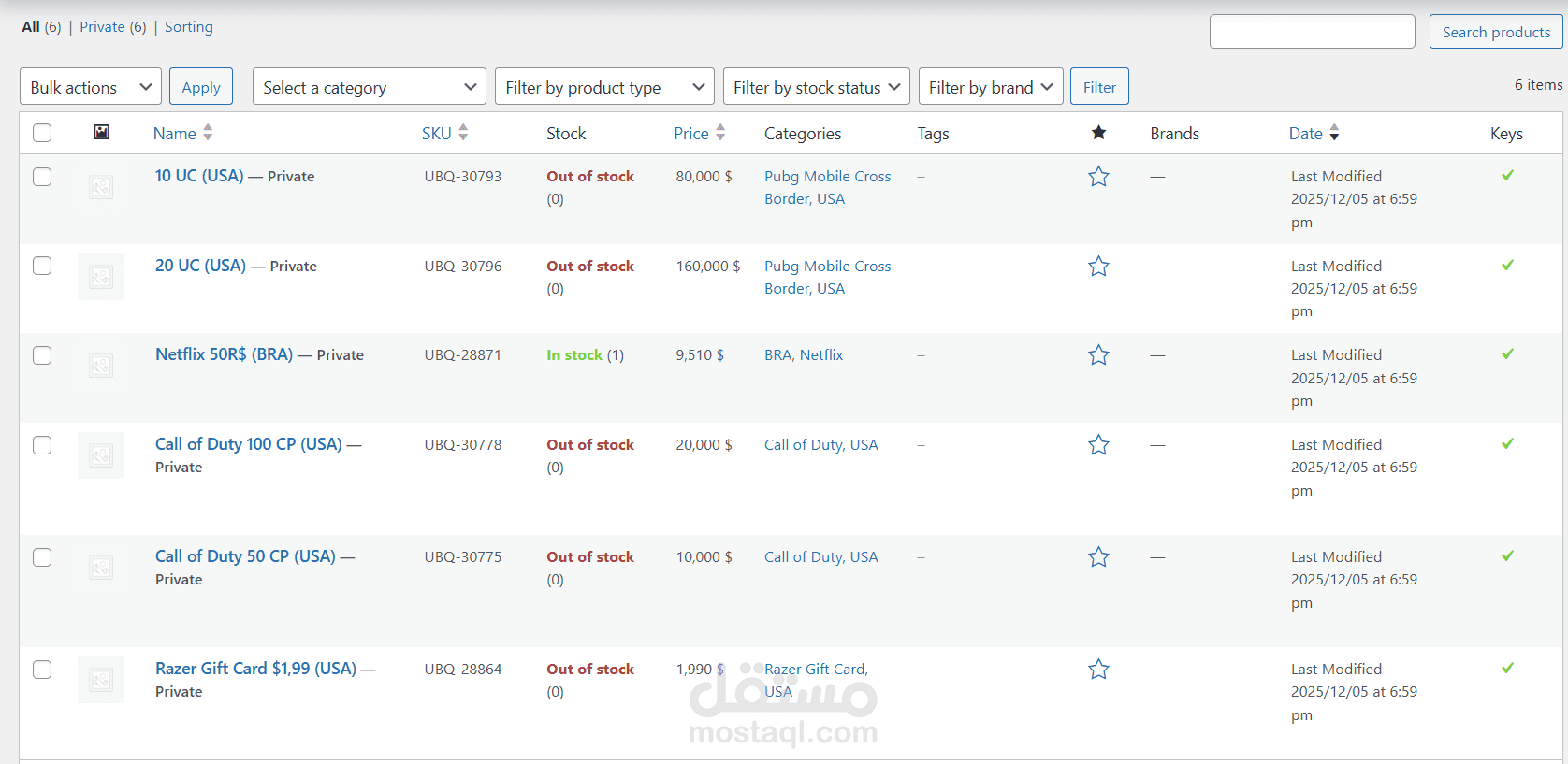Check the Razer Gift Card row checkbox
This screenshot has width=1568, height=764.
pos(42,670)
